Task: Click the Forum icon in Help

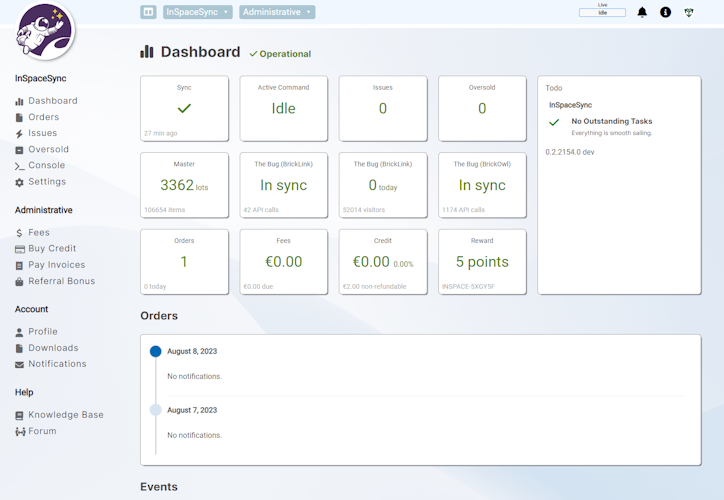Action: click(19, 432)
